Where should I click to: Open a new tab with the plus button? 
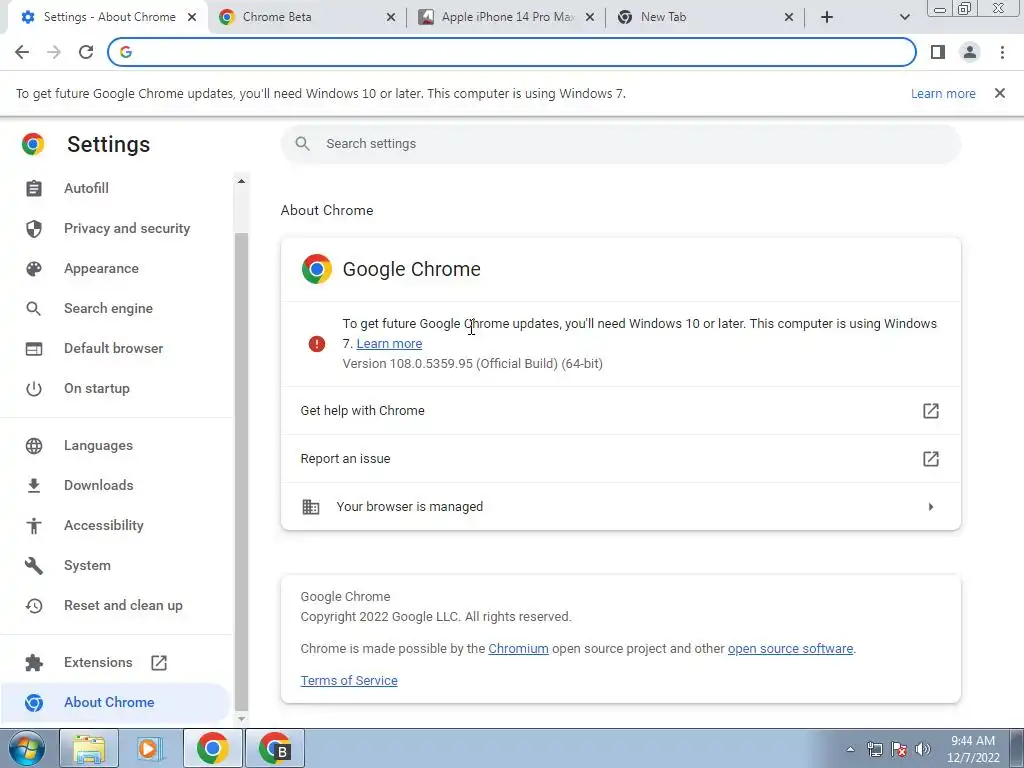click(x=827, y=17)
